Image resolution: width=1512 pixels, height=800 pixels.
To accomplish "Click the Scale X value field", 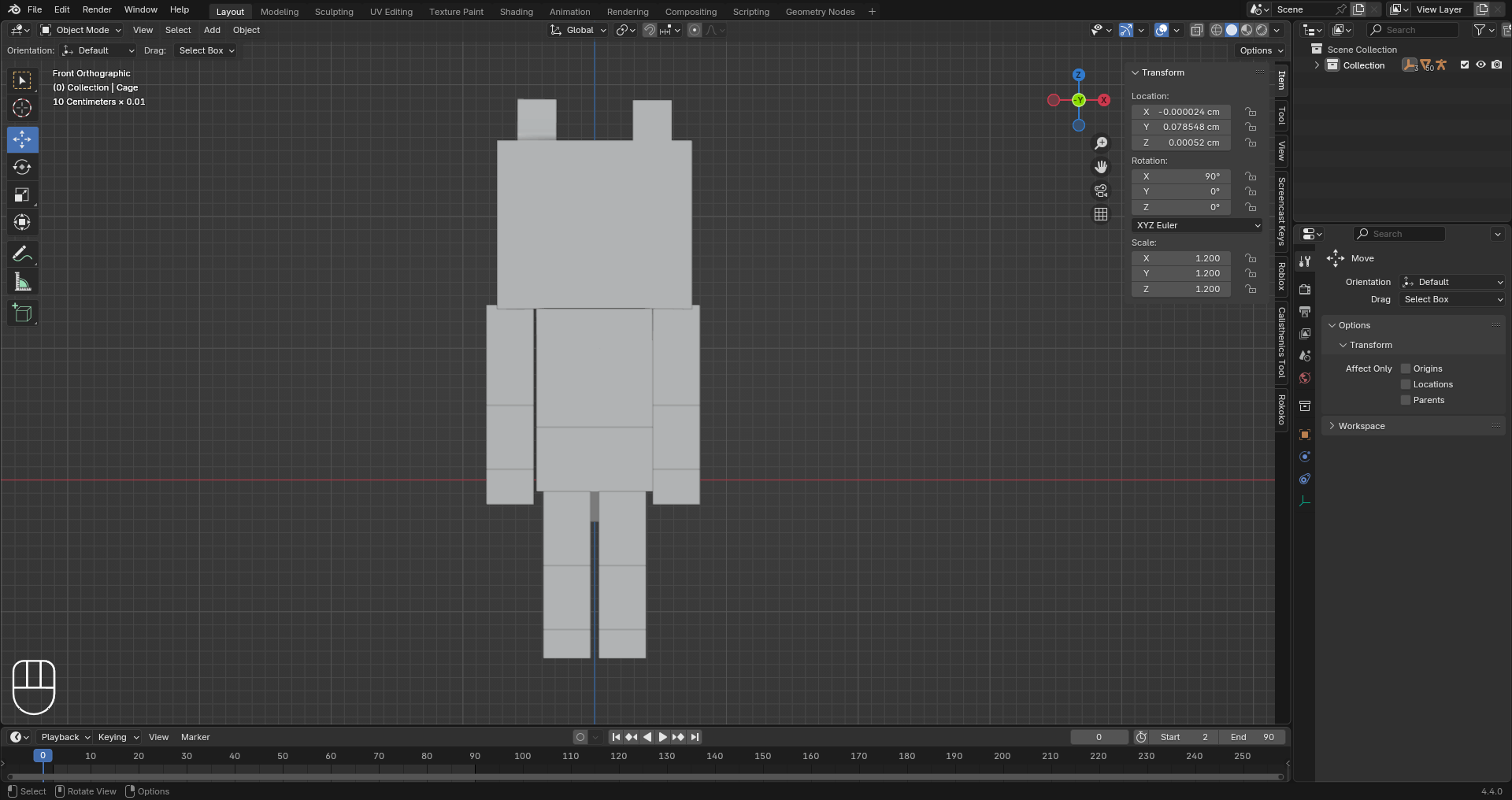I will pyautogui.click(x=1180, y=258).
